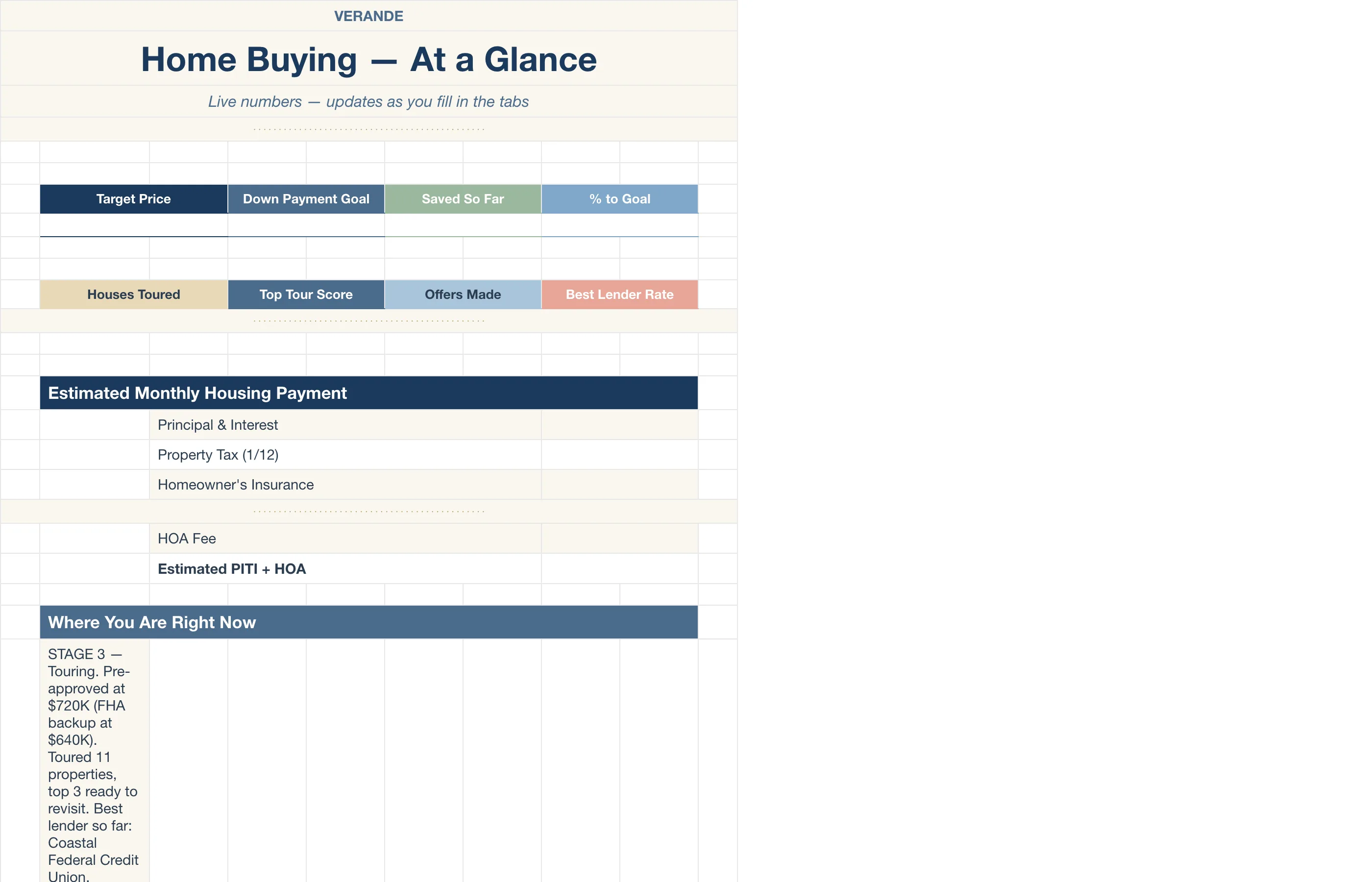
Task: Select the Property Tax (1/12) label
Action: coord(345,455)
